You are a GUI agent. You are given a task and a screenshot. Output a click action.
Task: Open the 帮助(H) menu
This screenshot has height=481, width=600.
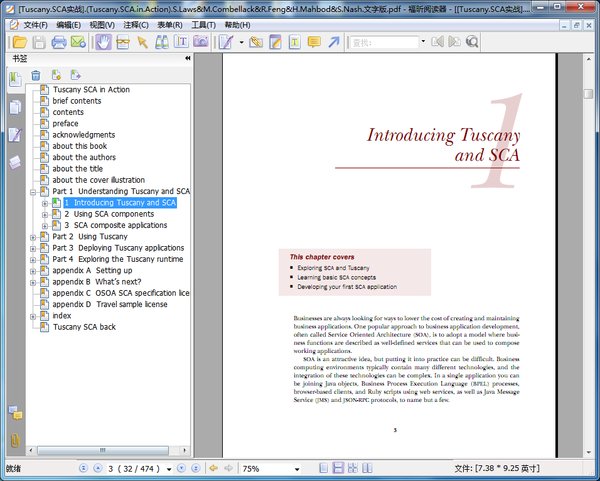click(x=237, y=25)
